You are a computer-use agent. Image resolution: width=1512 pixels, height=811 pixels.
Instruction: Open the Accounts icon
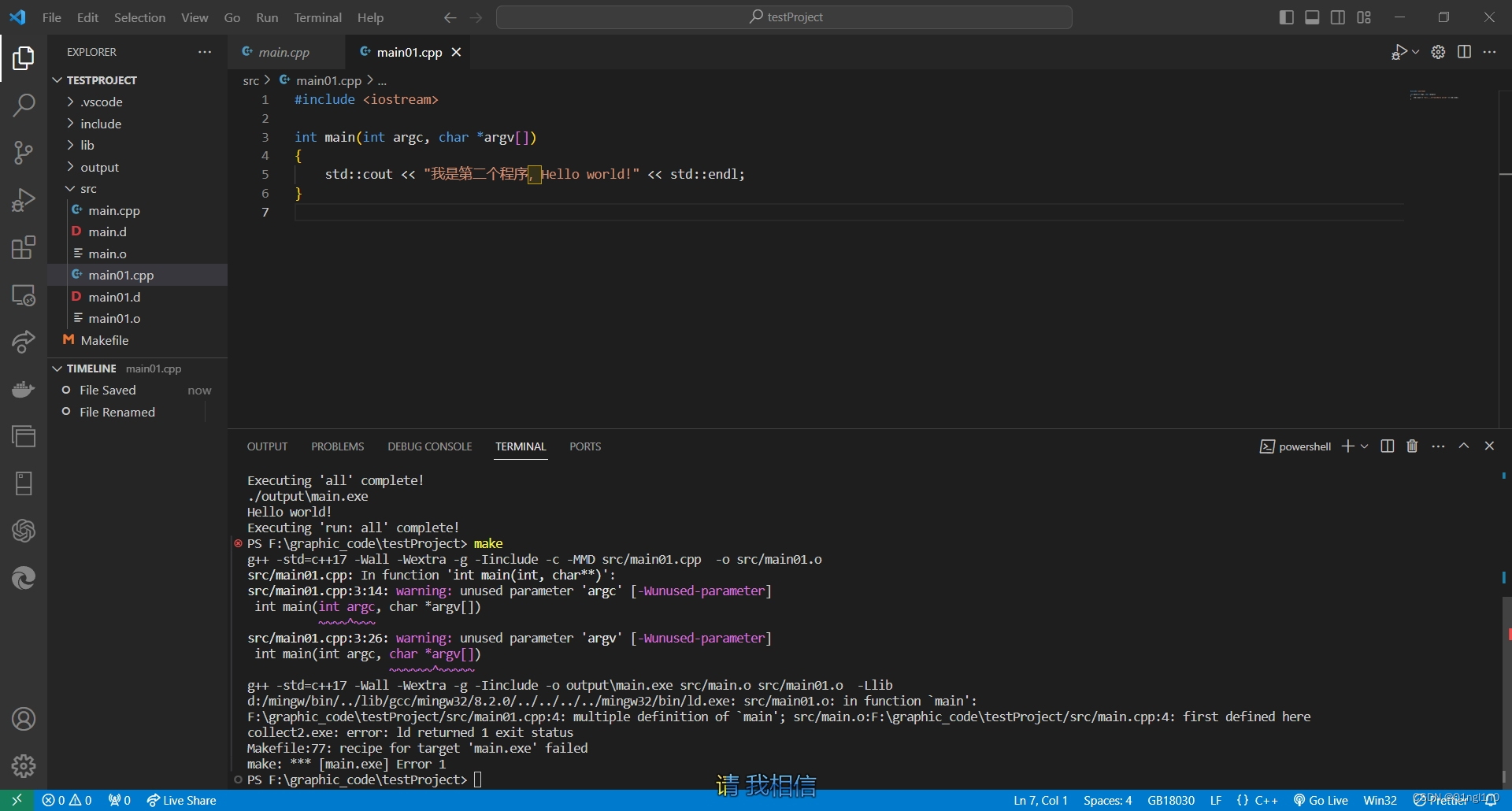[24, 719]
